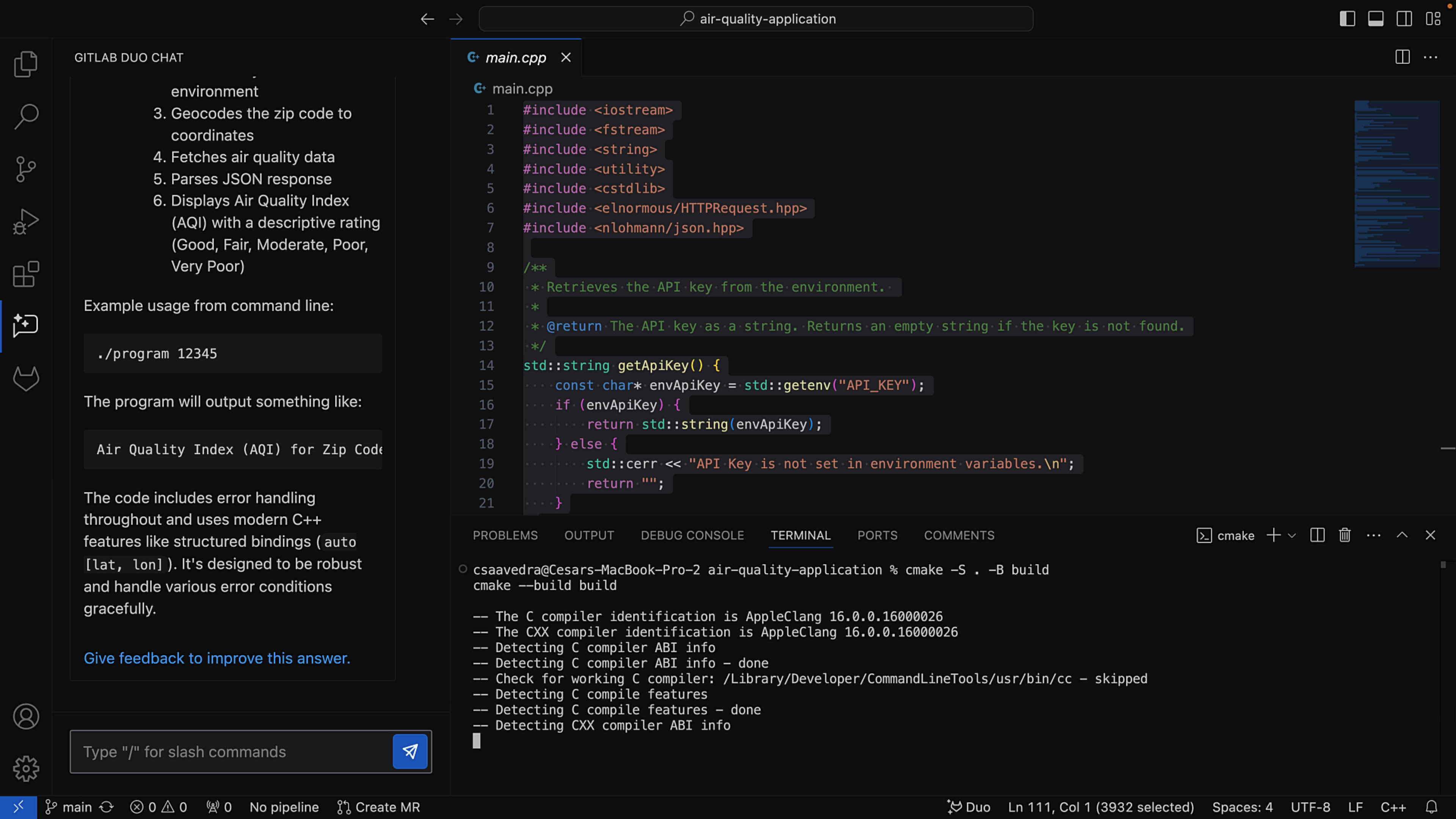Open the command center search box

[x=756, y=19]
